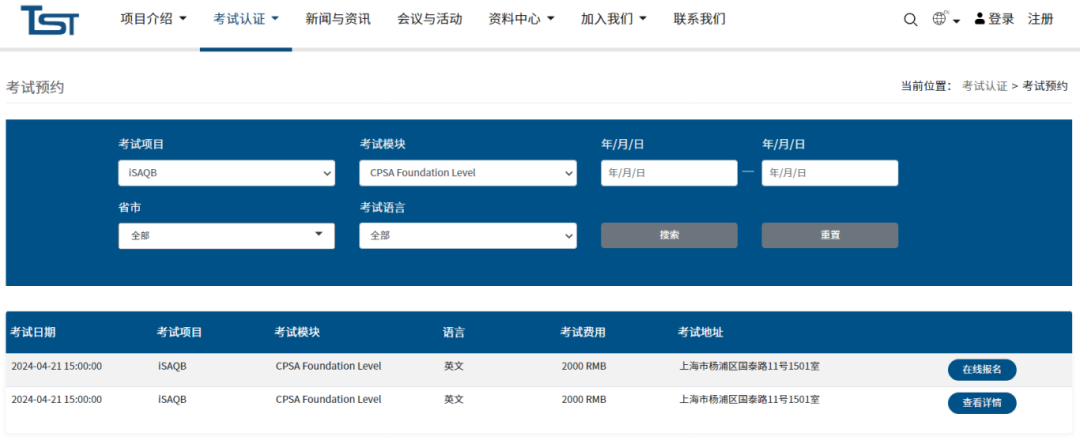1080x444 pixels.
Task: Open the 考试语言 dropdown
Action: (x=468, y=235)
